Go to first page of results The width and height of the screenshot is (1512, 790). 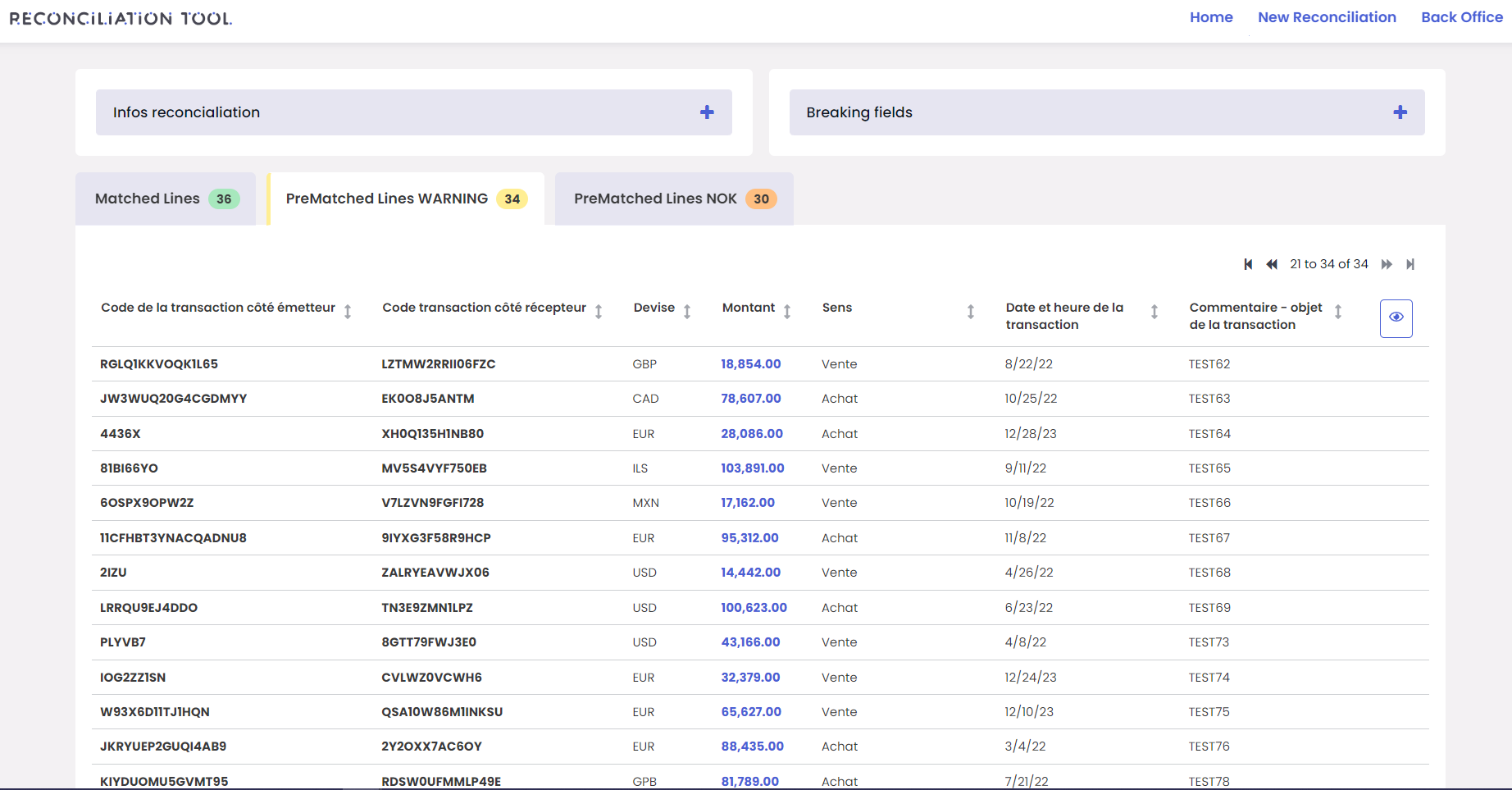pos(1248,264)
